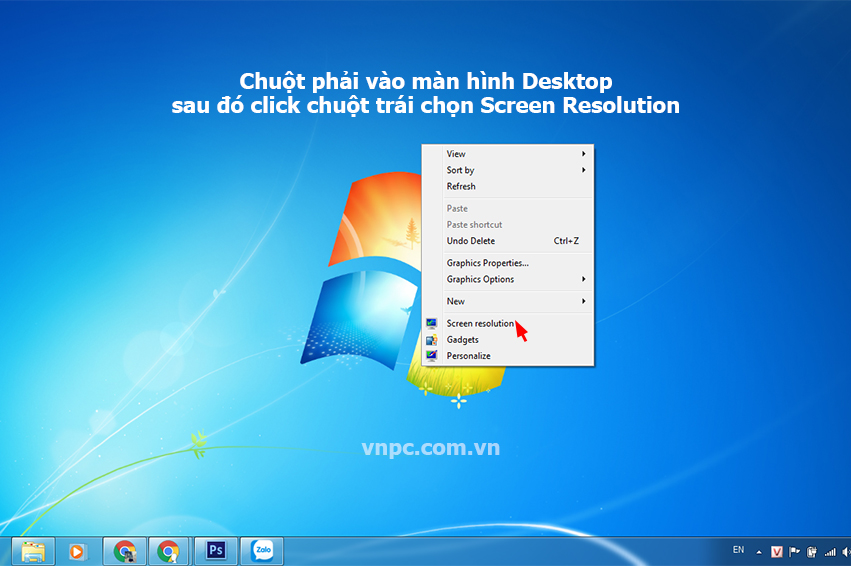The image size is (851, 566).
Task: Open Chrome icon with photo profile badge
Action: coord(125,552)
